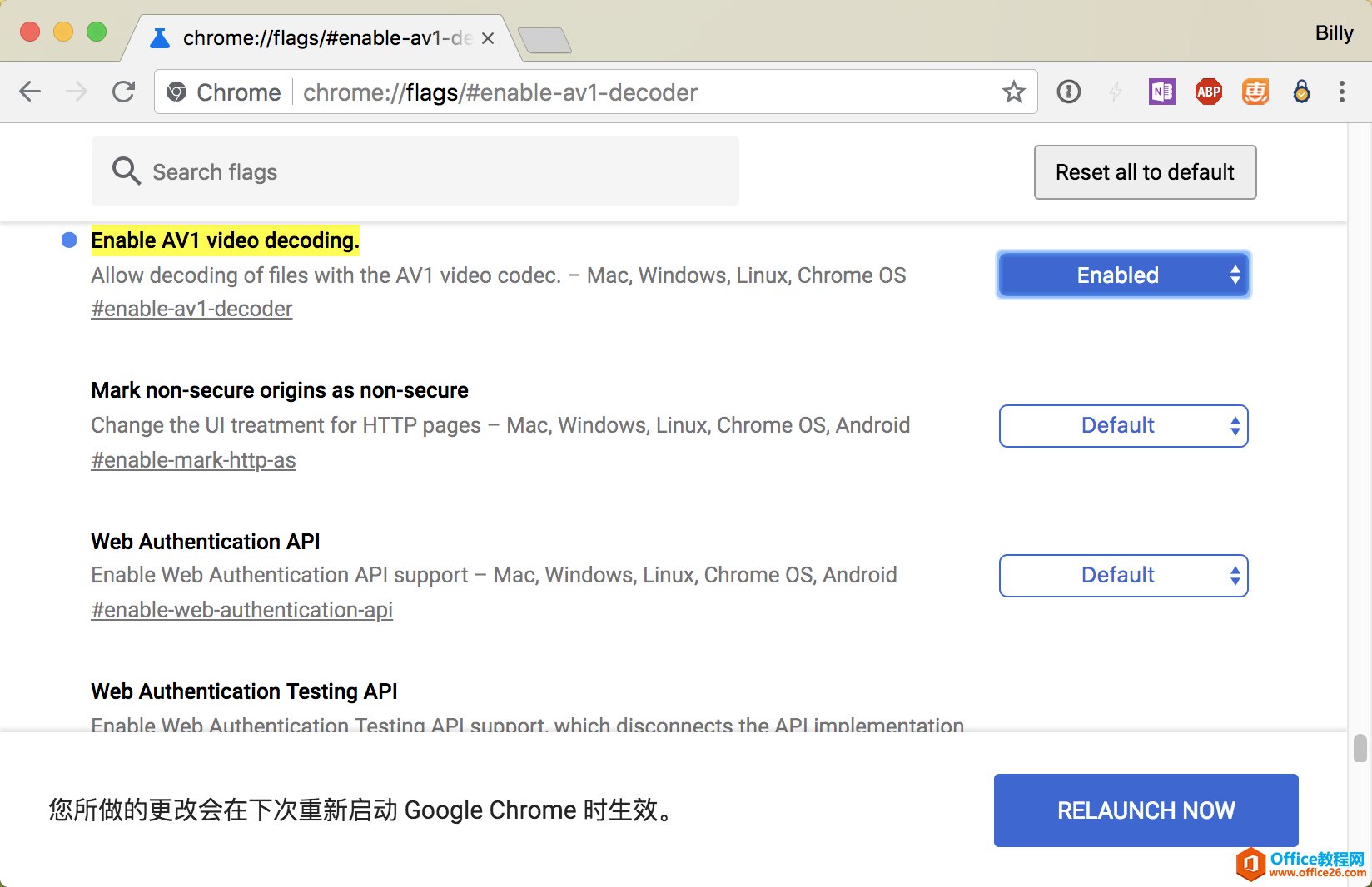Open the 1Password extension icon
The width and height of the screenshot is (1372, 887).
(1068, 92)
